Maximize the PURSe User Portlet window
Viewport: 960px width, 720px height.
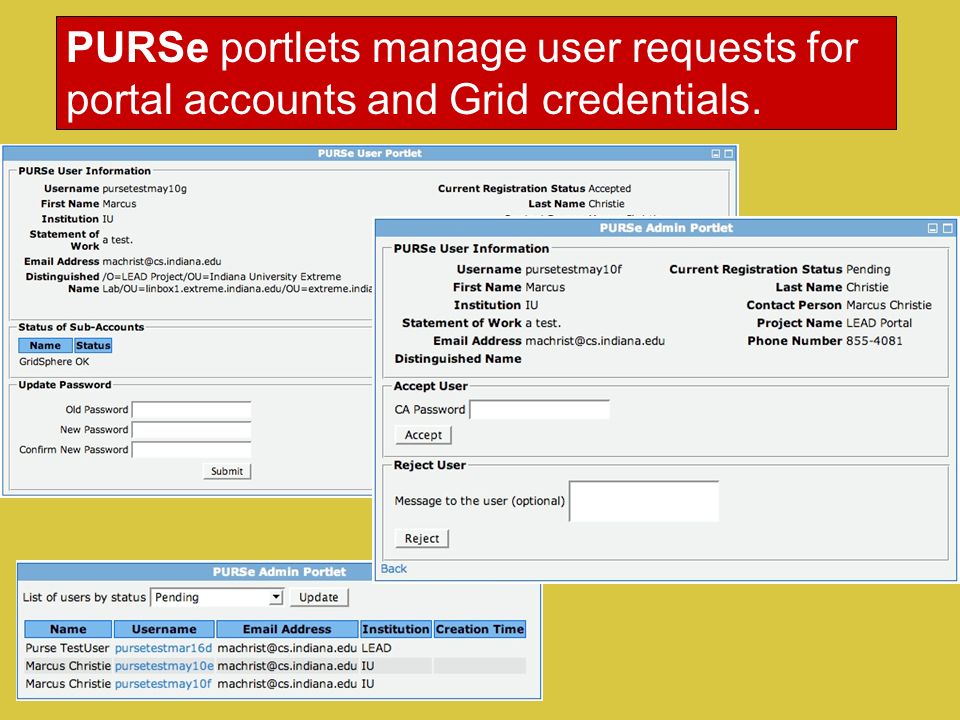point(728,154)
